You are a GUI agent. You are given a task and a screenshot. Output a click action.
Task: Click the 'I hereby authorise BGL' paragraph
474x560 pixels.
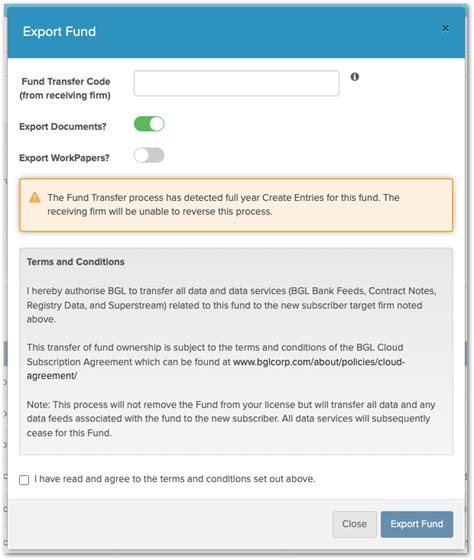[x=231, y=305]
